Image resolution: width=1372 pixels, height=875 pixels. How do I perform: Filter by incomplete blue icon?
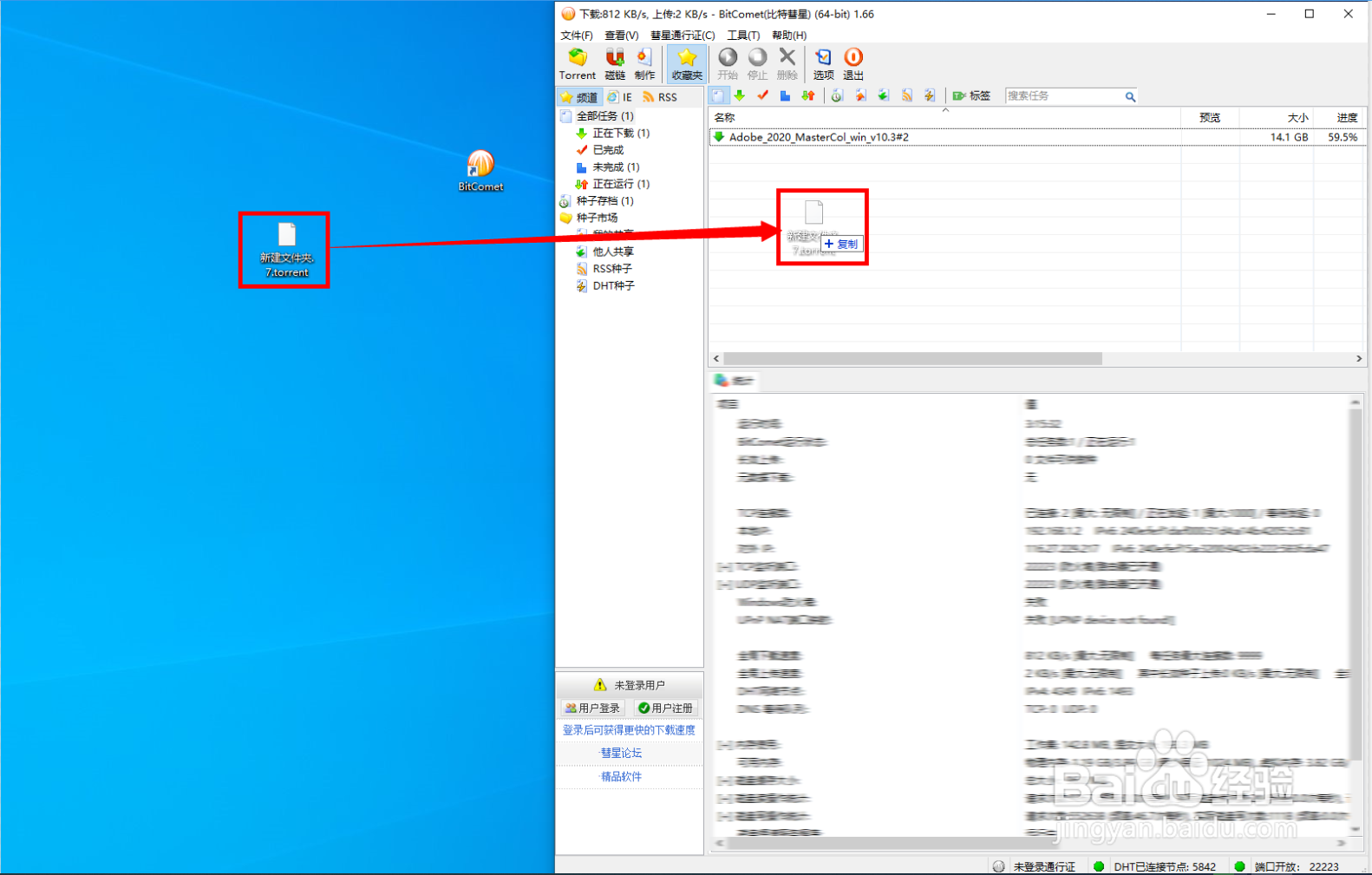[785, 95]
